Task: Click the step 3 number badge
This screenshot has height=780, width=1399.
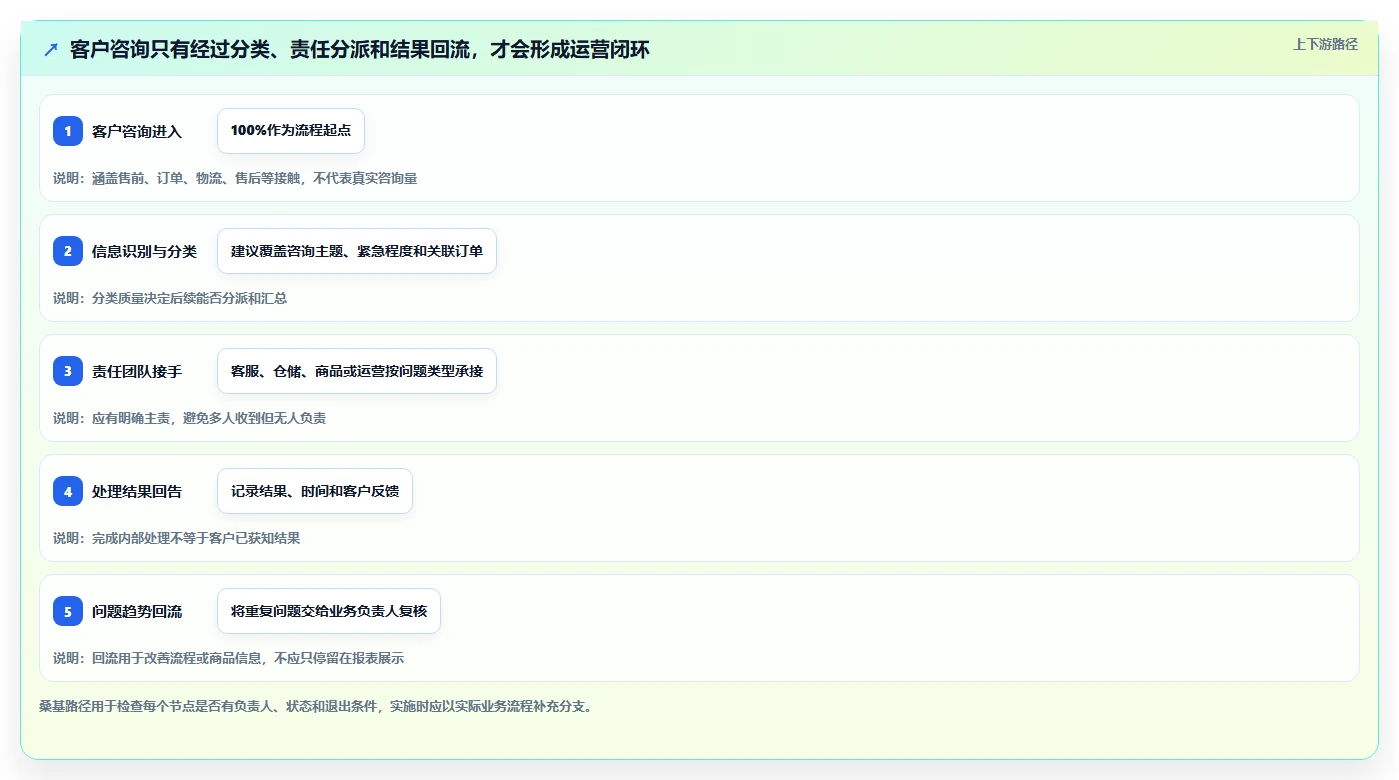Action: 68,371
